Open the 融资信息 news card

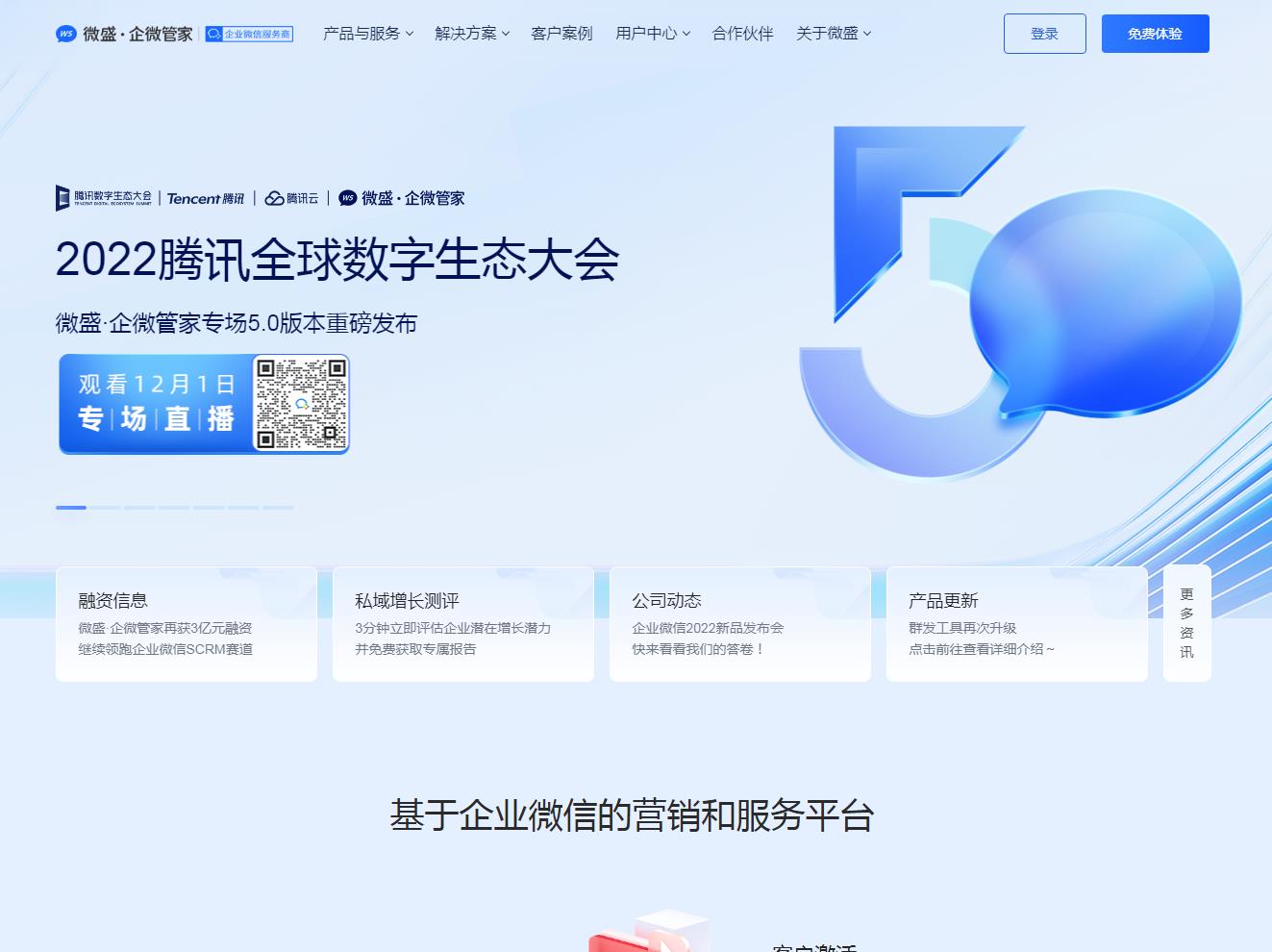(186, 623)
